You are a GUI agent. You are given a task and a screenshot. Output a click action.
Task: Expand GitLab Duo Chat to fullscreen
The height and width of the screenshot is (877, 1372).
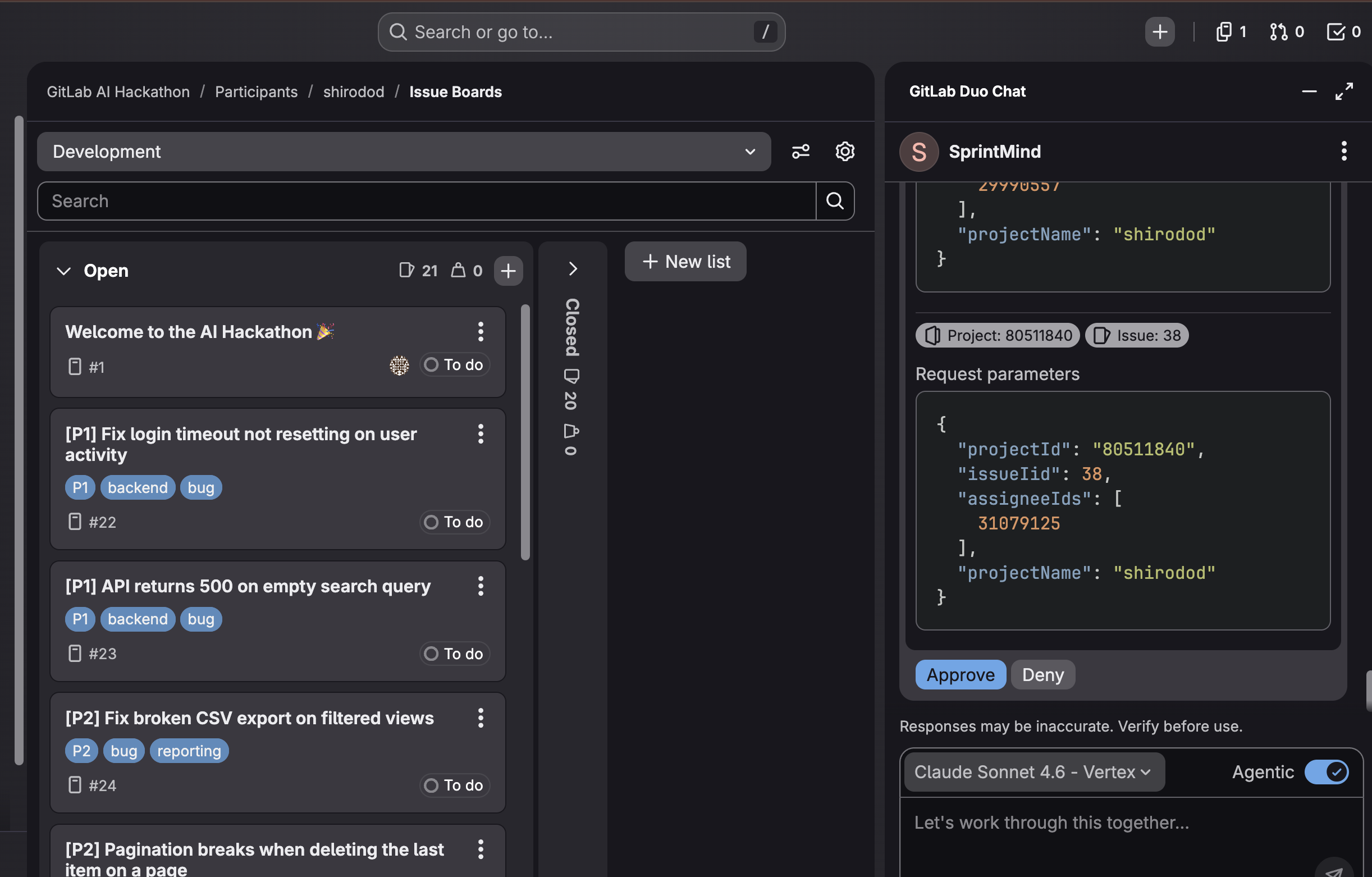click(1343, 91)
